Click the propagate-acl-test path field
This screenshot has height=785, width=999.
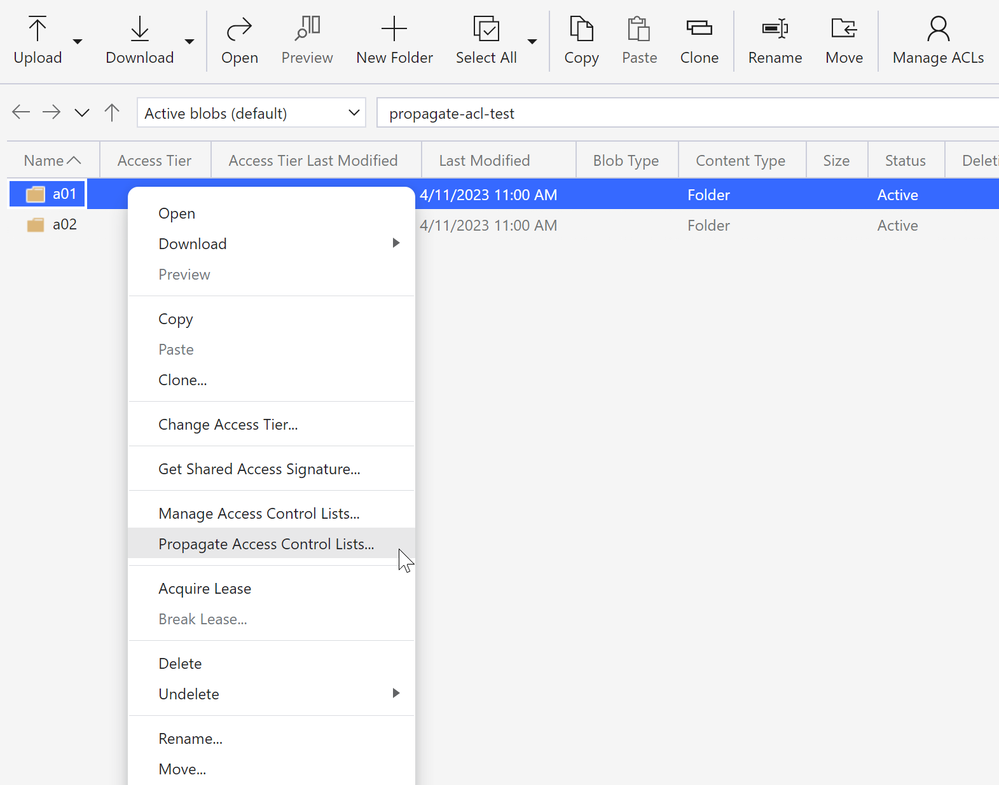[x=688, y=113]
